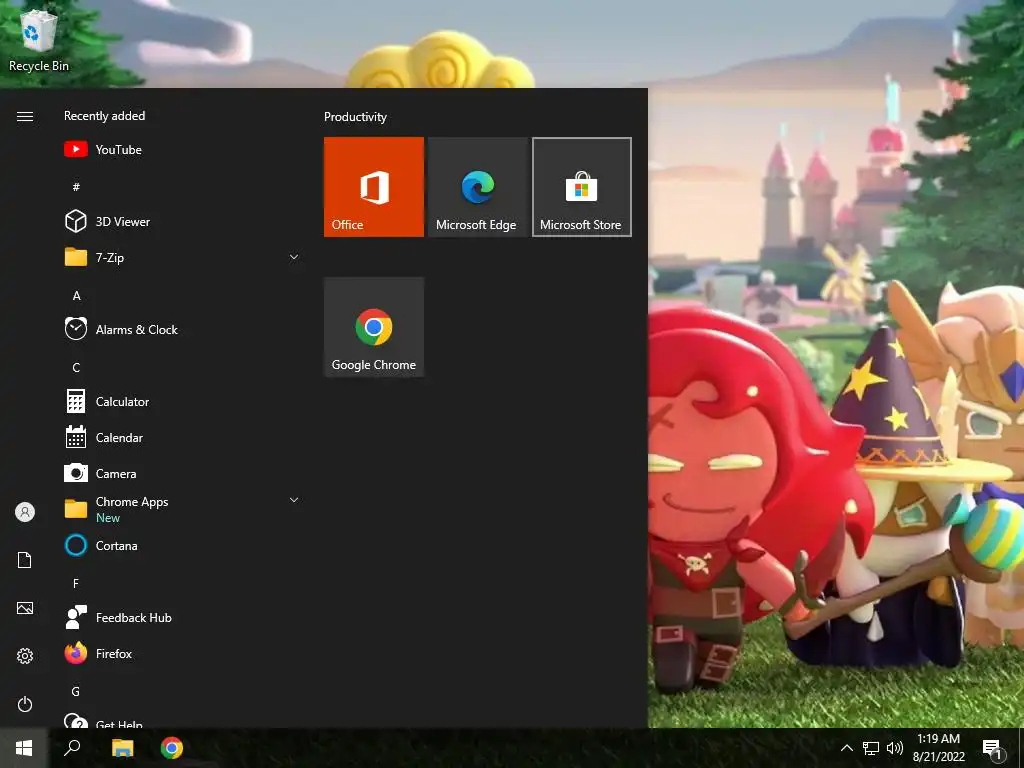Open the Microsoft Edge tile
This screenshot has width=1024, height=768.
477,187
